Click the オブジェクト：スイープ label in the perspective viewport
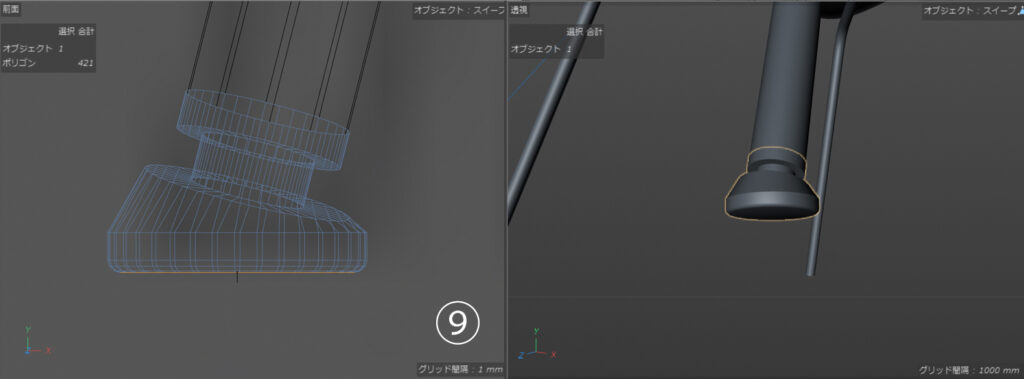 (x=968, y=10)
